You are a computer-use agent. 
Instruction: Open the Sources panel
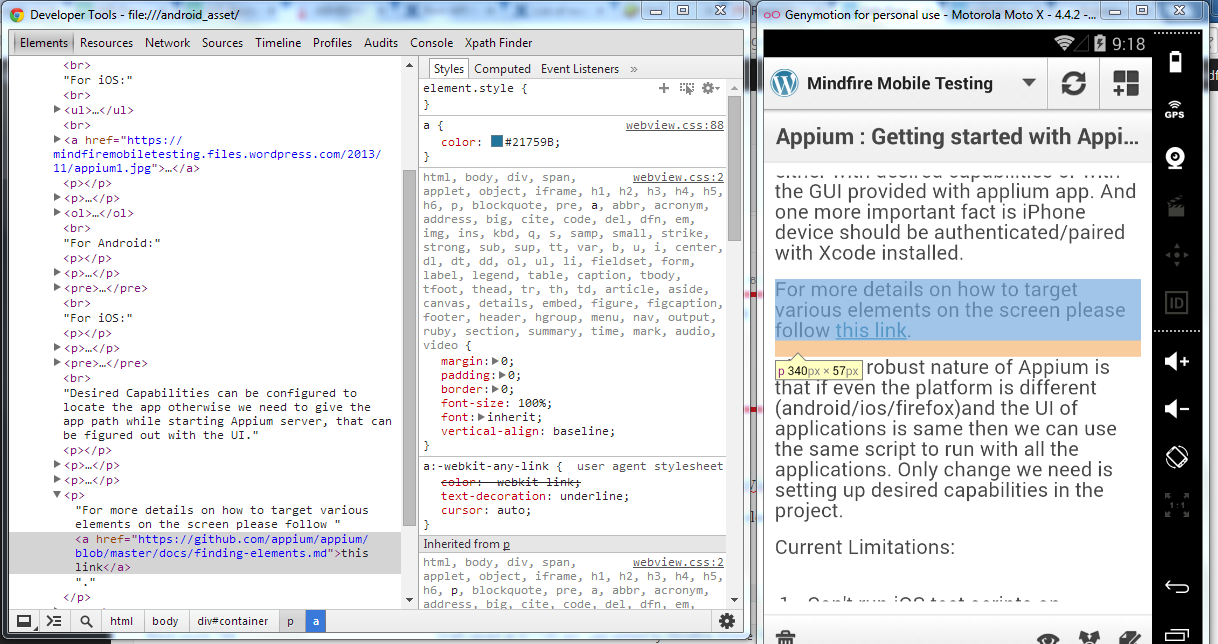(222, 43)
